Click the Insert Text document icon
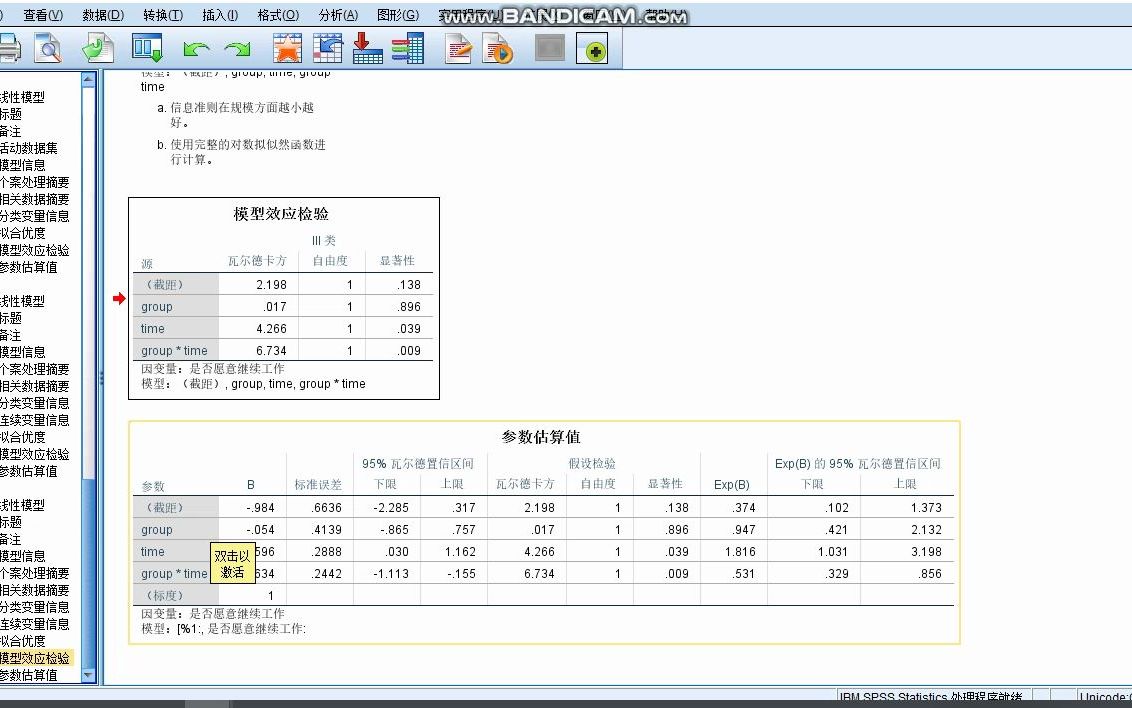1132x708 pixels. click(x=458, y=48)
